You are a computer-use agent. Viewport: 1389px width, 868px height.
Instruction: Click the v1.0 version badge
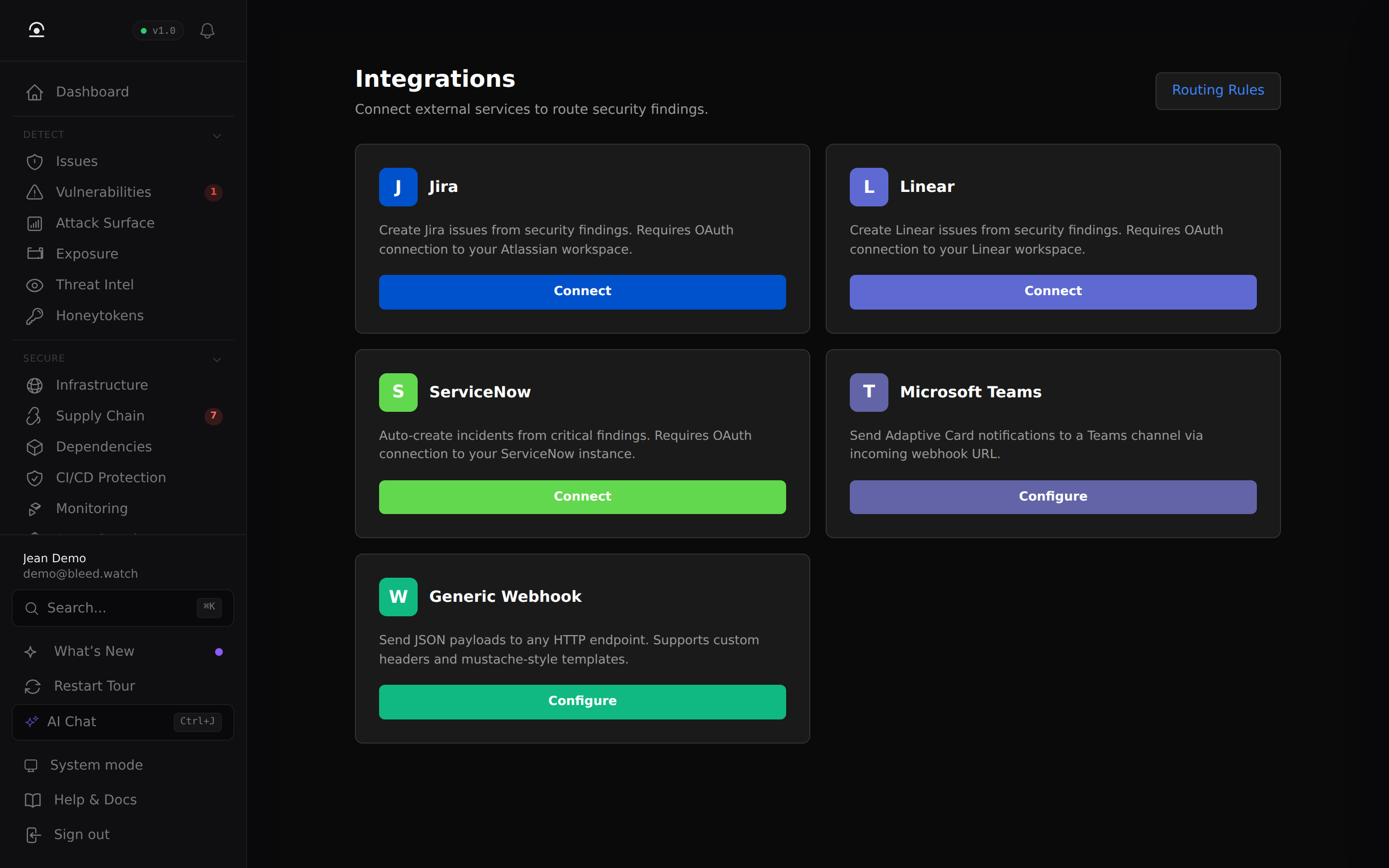(x=158, y=30)
